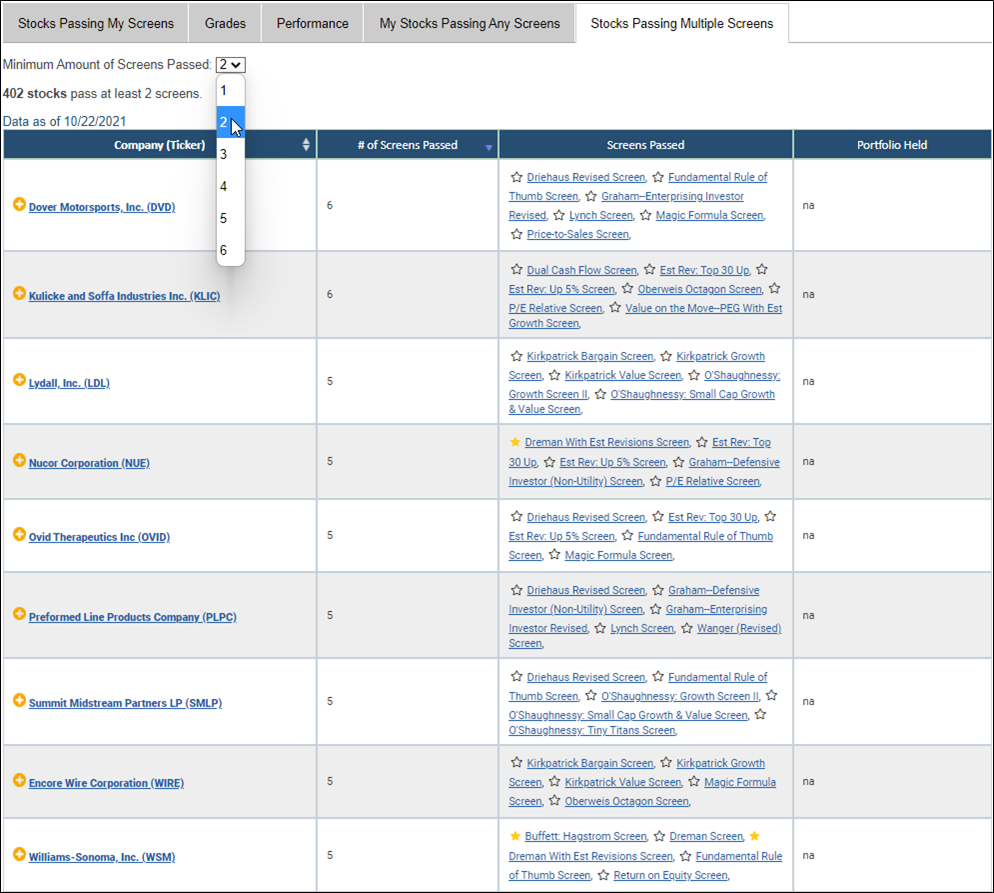Choose option 4 in screens dropdown list
994x893 pixels.
(230, 186)
